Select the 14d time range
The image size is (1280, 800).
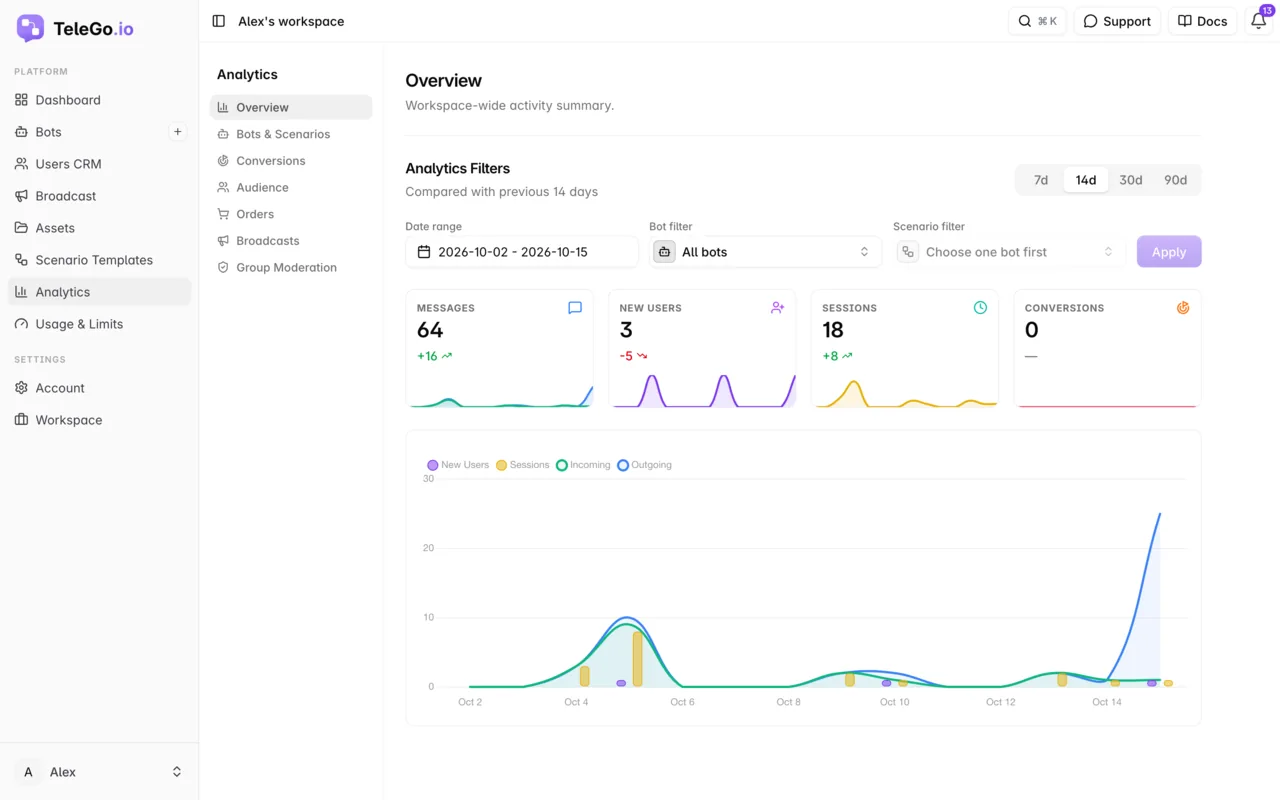(1086, 180)
